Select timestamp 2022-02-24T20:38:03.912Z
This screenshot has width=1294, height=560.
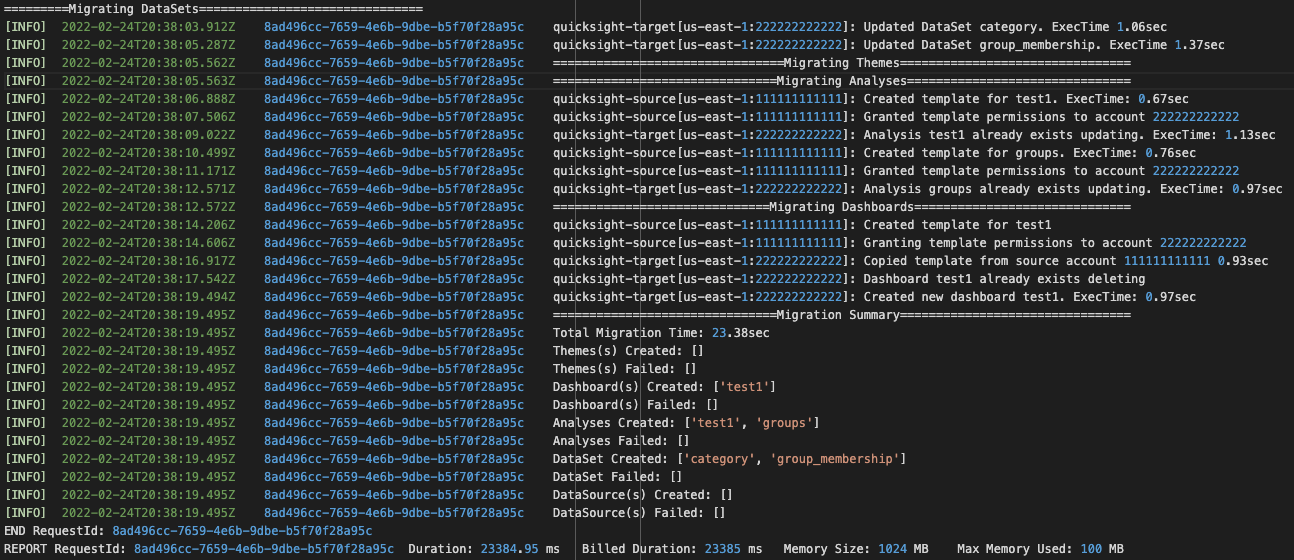tap(148, 26)
